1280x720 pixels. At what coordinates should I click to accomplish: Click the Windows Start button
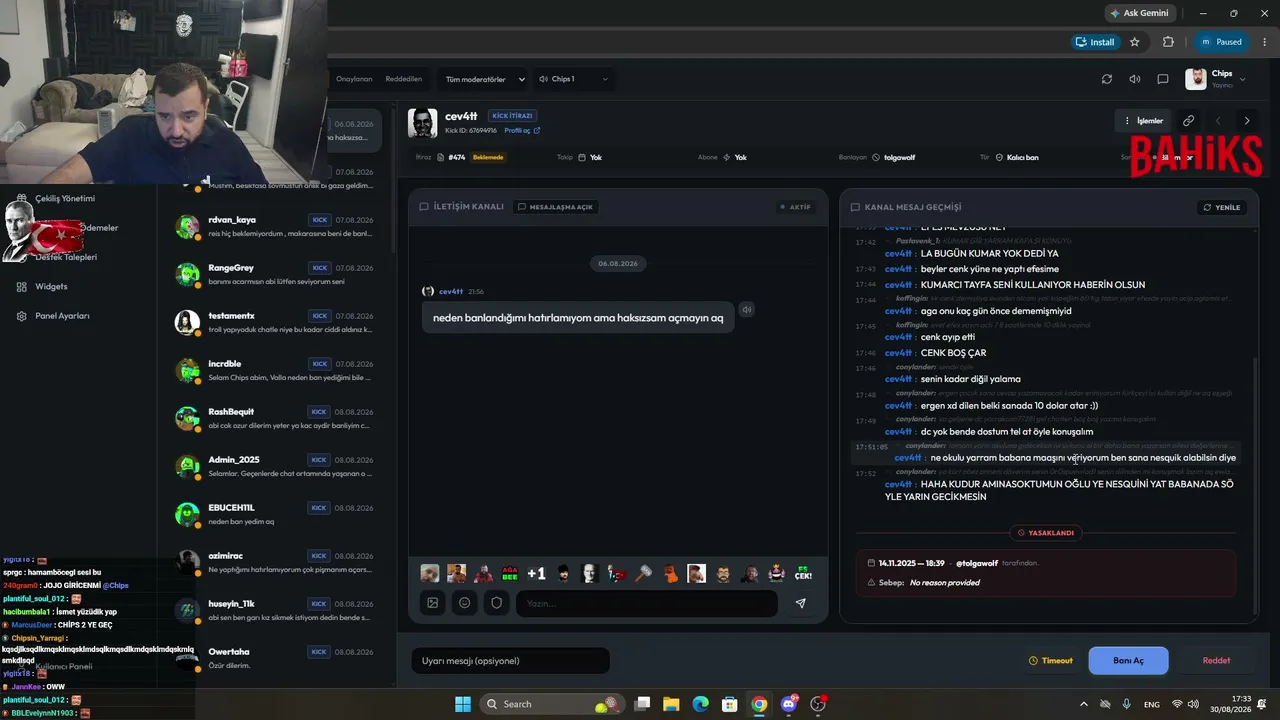click(x=463, y=704)
